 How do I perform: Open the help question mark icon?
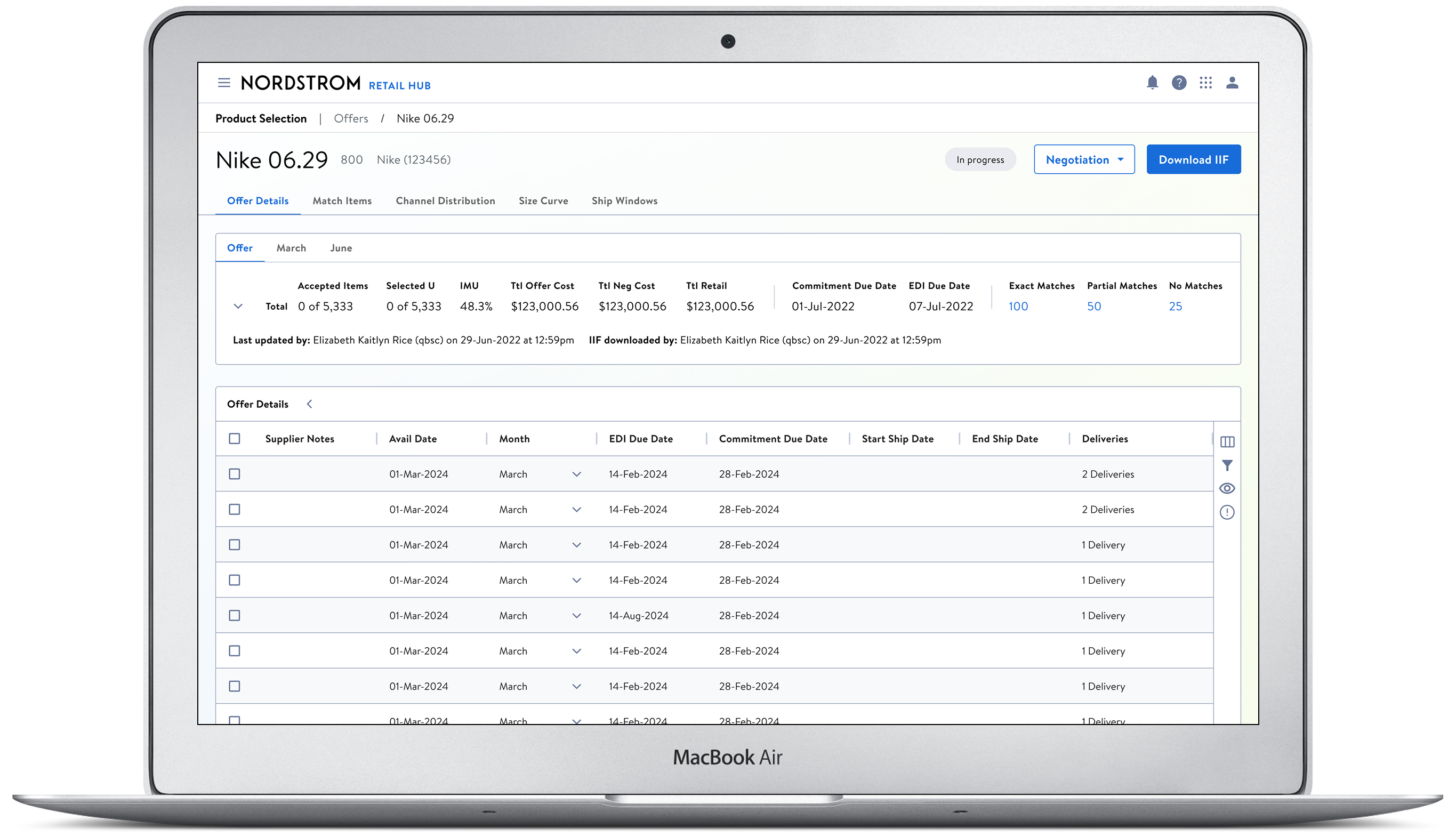(x=1179, y=83)
